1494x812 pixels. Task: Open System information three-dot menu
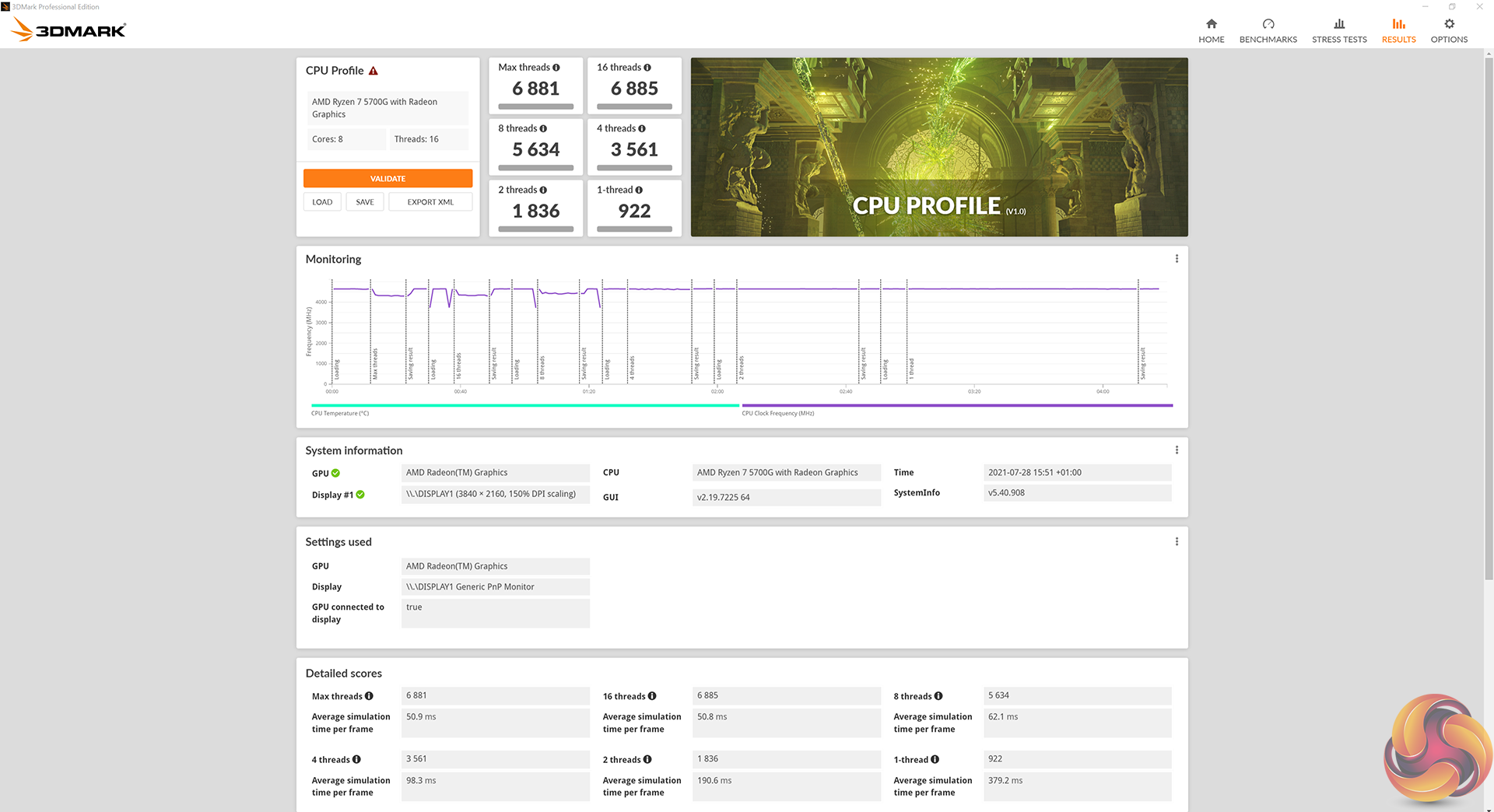[x=1177, y=450]
